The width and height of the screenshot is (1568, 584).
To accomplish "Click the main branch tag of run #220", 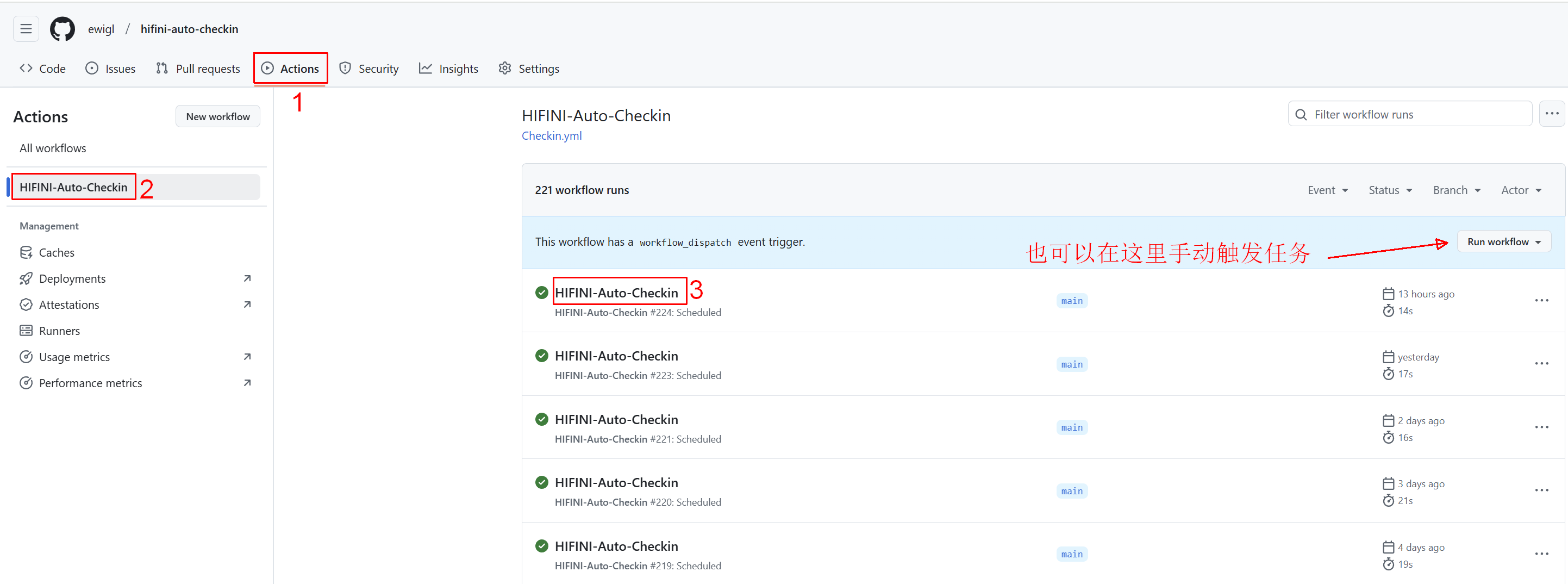I will coord(1071,491).
